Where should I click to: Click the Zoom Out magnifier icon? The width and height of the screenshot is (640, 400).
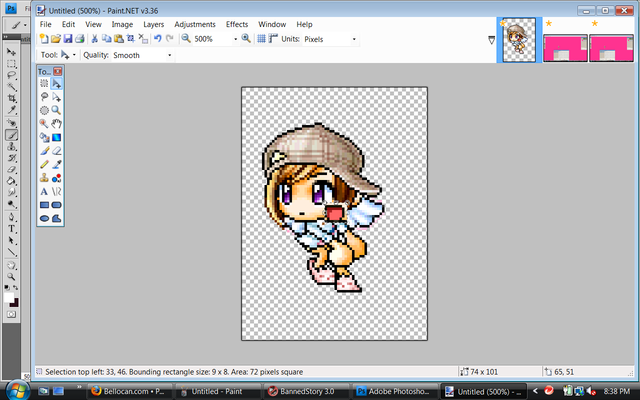(x=186, y=39)
